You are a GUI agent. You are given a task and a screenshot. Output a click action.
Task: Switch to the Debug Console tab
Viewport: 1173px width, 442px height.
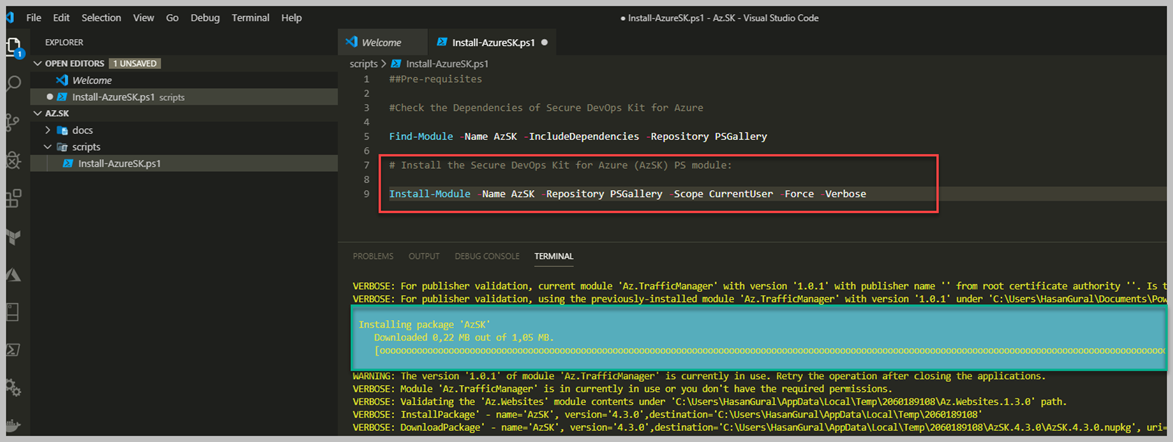coord(487,256)
